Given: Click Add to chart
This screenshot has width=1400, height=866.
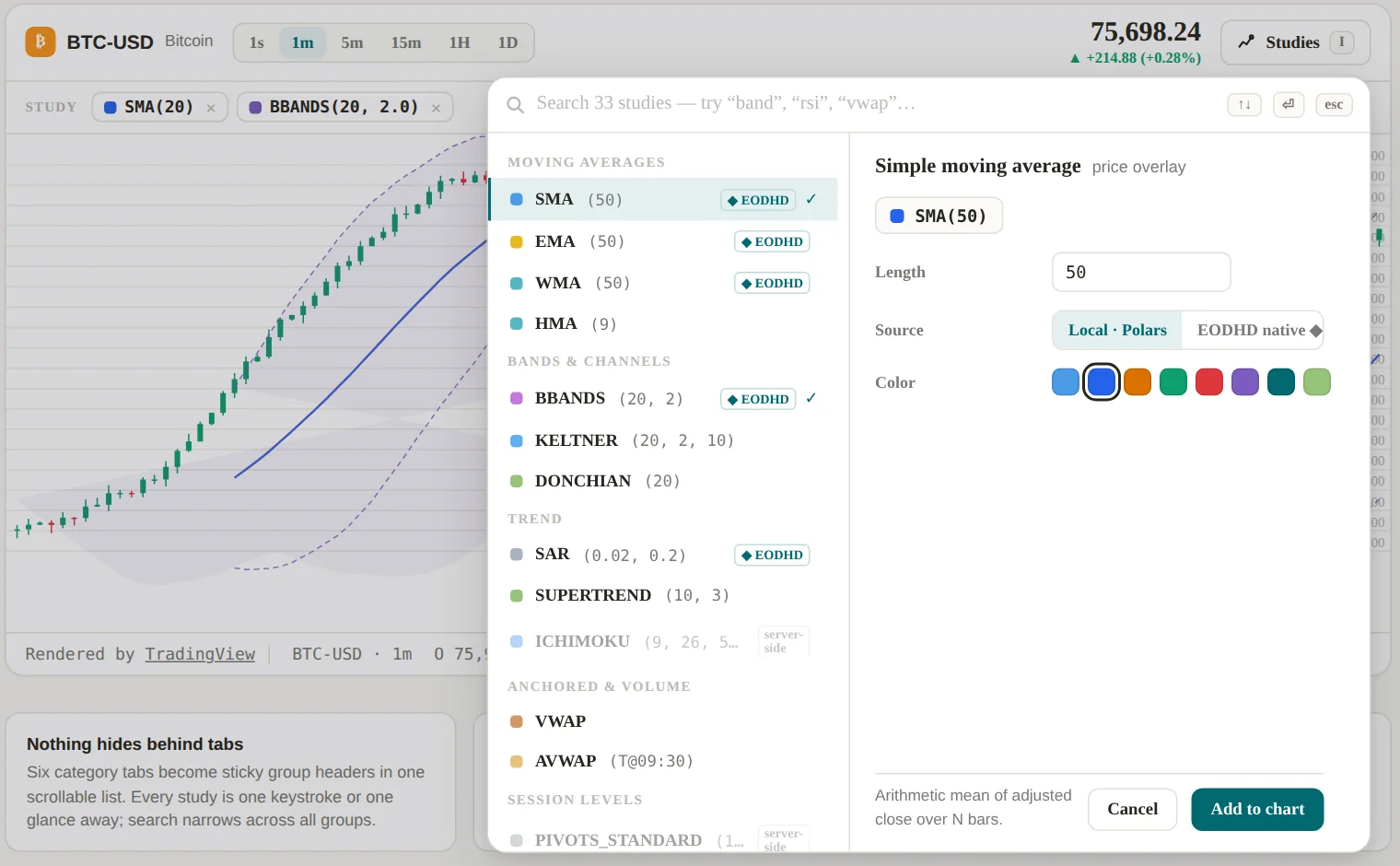Looking at the screenshot, I should pyautogui.click(x=1257, y=809).
